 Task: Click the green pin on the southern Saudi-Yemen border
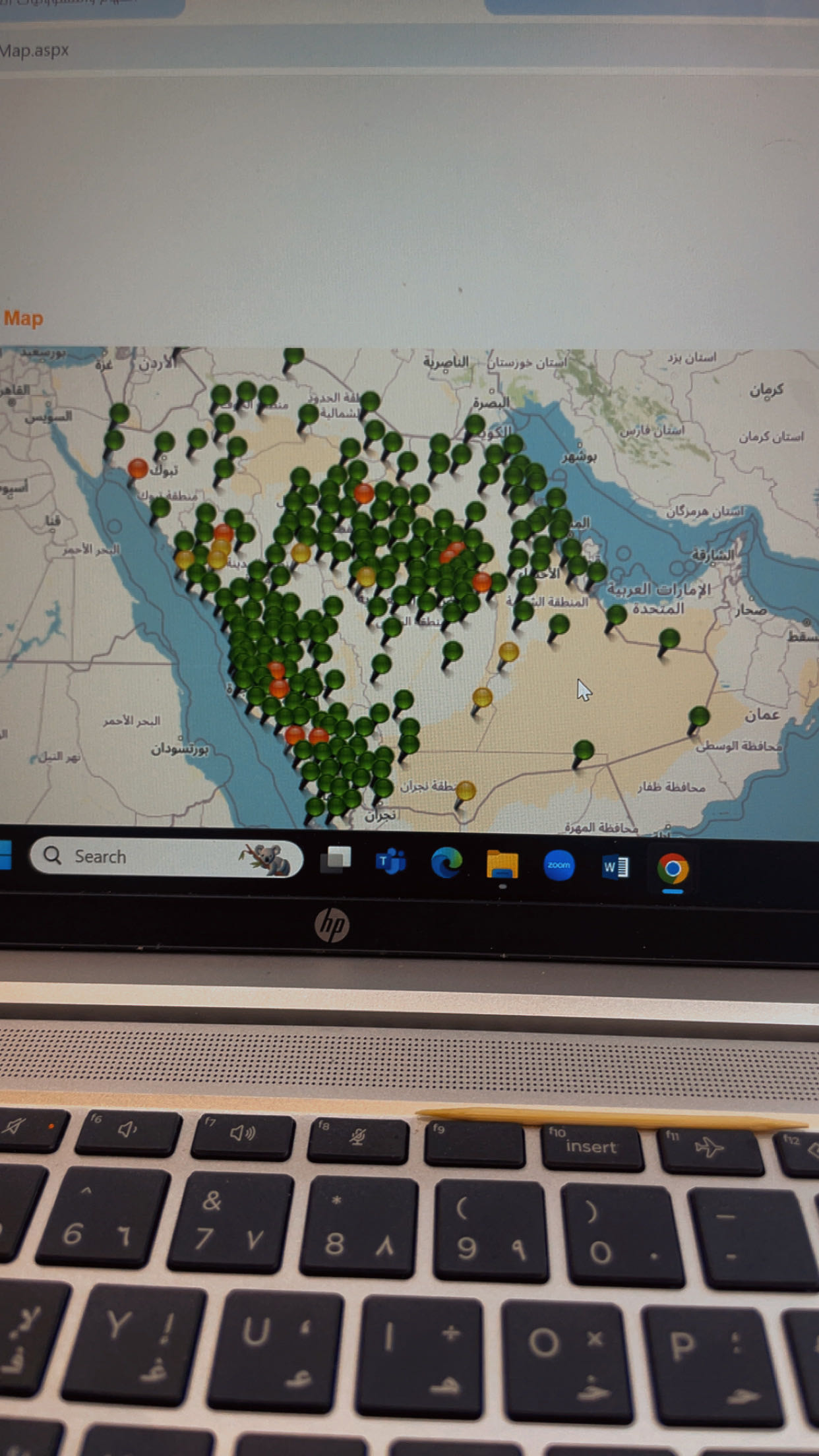point(584,750)
